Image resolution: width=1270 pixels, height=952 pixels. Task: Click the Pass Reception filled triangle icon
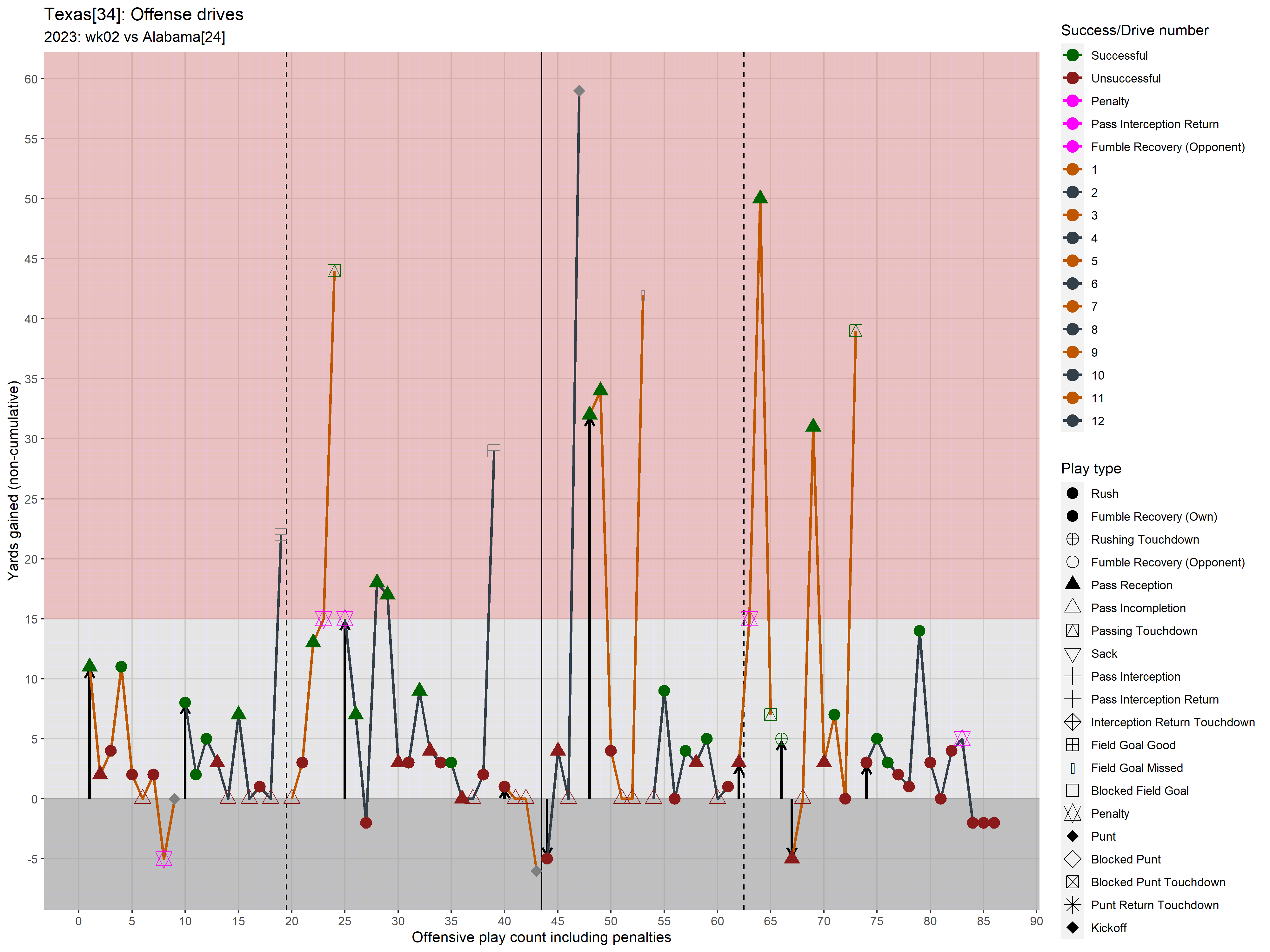[x=1072, y=584]
